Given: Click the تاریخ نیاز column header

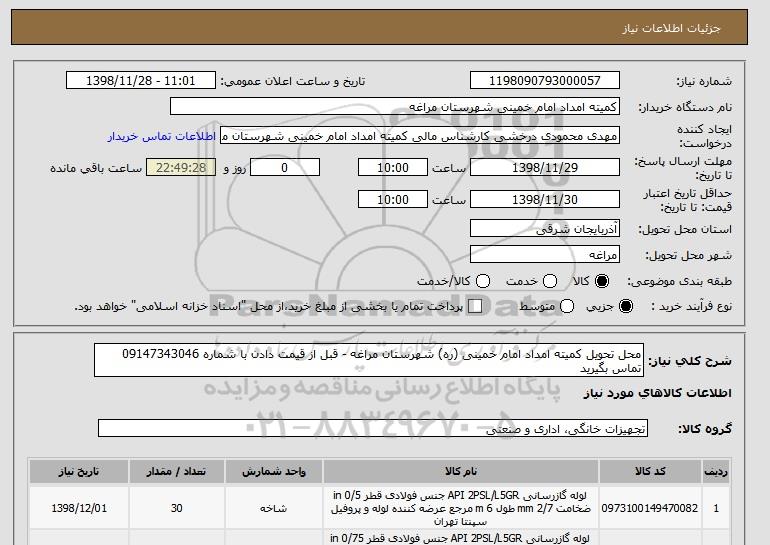Looking at the screenshot, I should tap(79, 471).
